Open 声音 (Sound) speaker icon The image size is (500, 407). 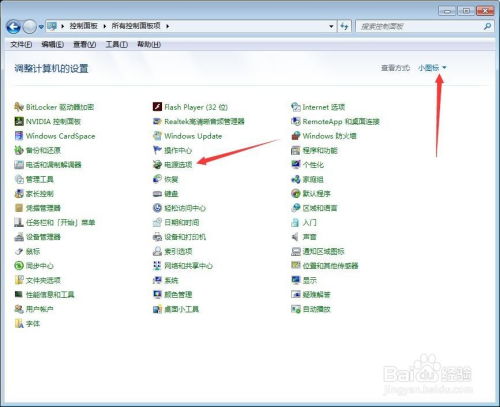click(x=296, y=237)
